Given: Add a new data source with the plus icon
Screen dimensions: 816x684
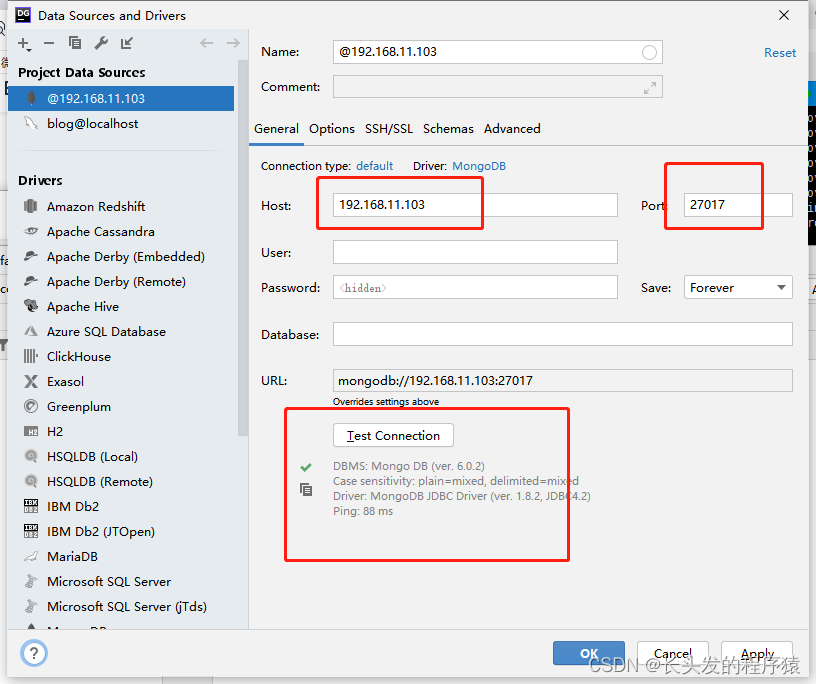Looking at the screenshot, I should pos(21,44).
